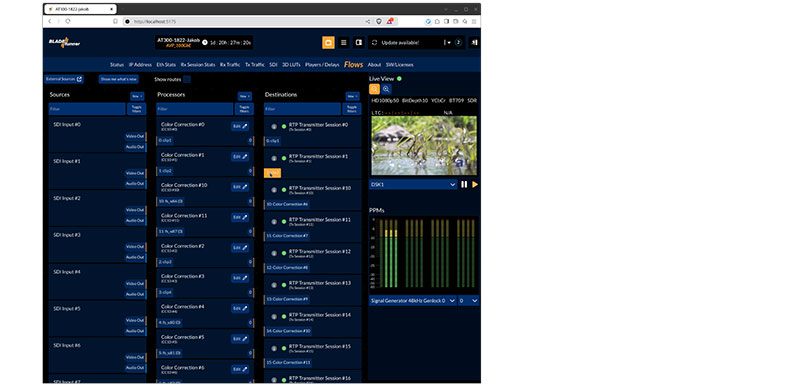
Task: Open the browser hamburger menu
Action: click(474, 21)
